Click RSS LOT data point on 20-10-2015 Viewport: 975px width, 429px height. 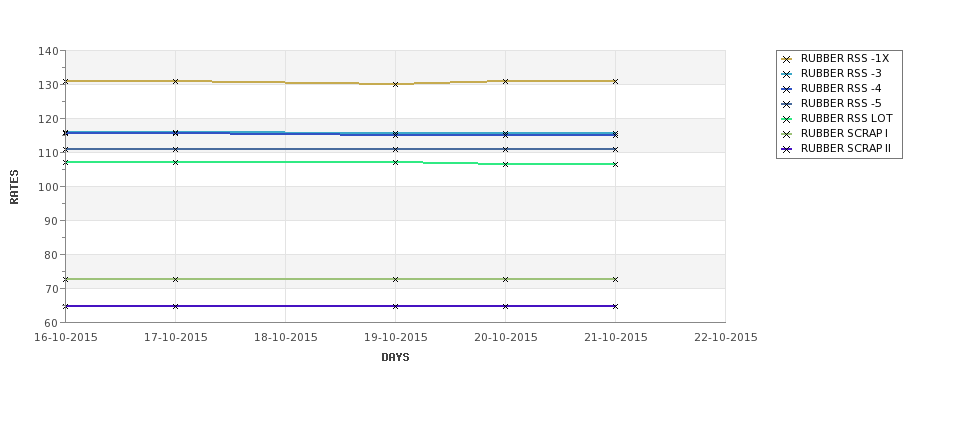506,164
